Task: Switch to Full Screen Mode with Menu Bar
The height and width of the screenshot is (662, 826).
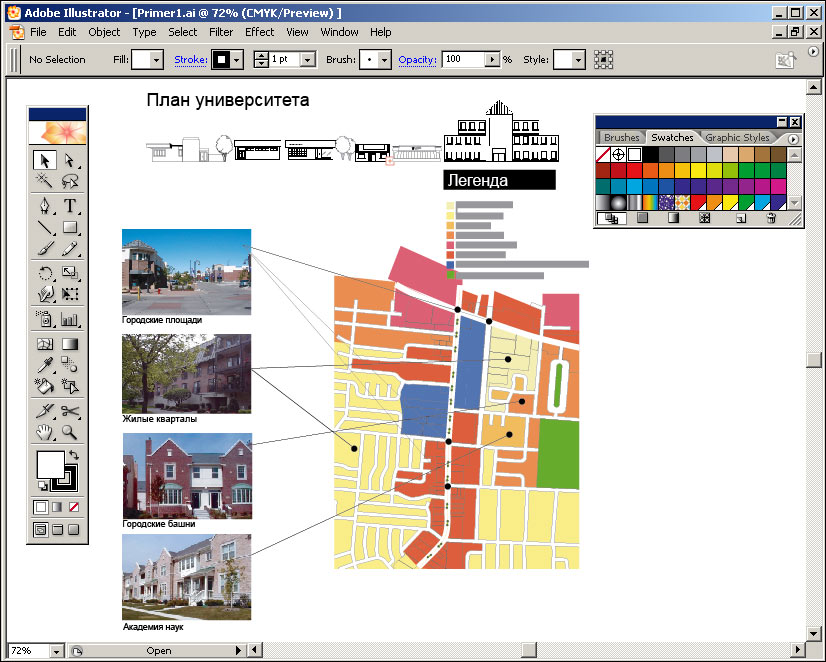Action: [x=57, y=529]
